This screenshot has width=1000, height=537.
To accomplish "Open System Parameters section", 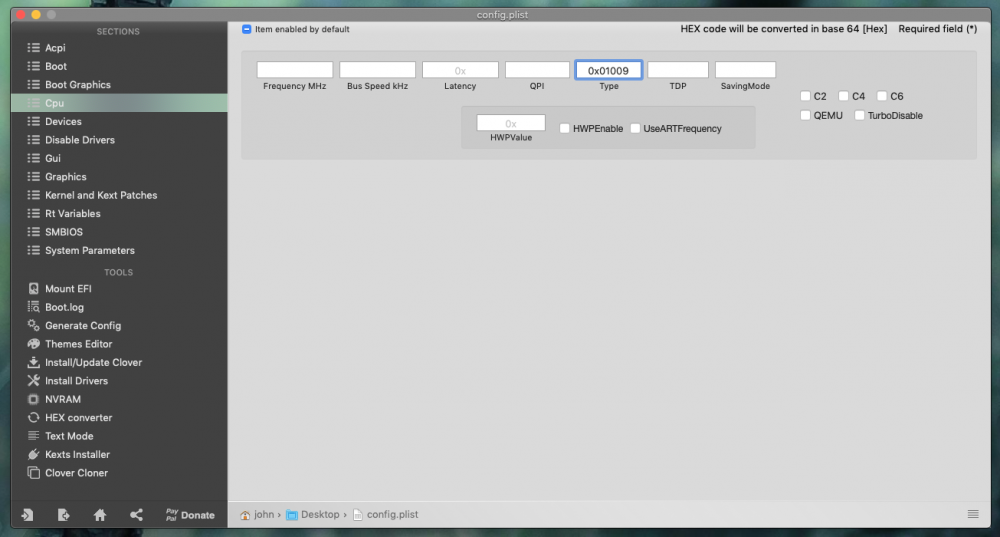I will (x=119, y=251).
